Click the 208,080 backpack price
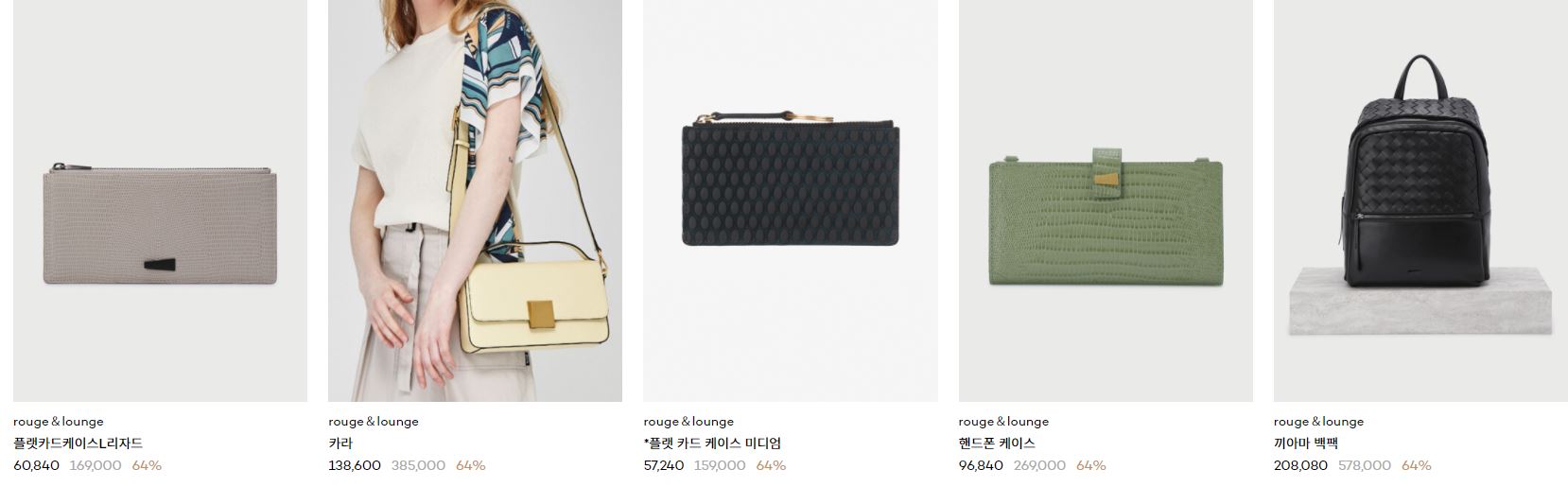Screen dimensions: 1568x487 point(1300,465)
